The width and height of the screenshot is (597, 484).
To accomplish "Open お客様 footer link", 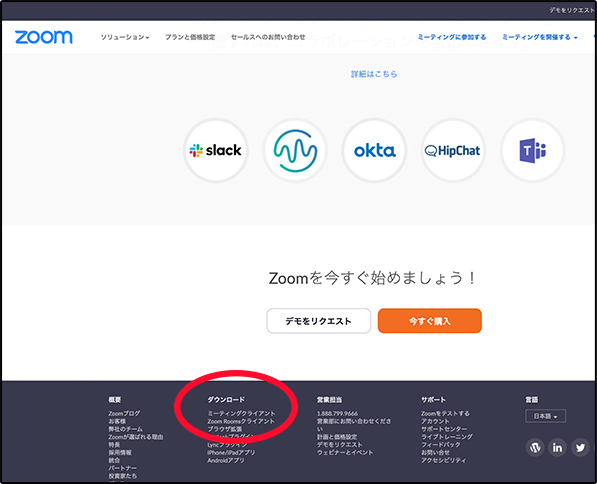I will click(x=117, y=421).
